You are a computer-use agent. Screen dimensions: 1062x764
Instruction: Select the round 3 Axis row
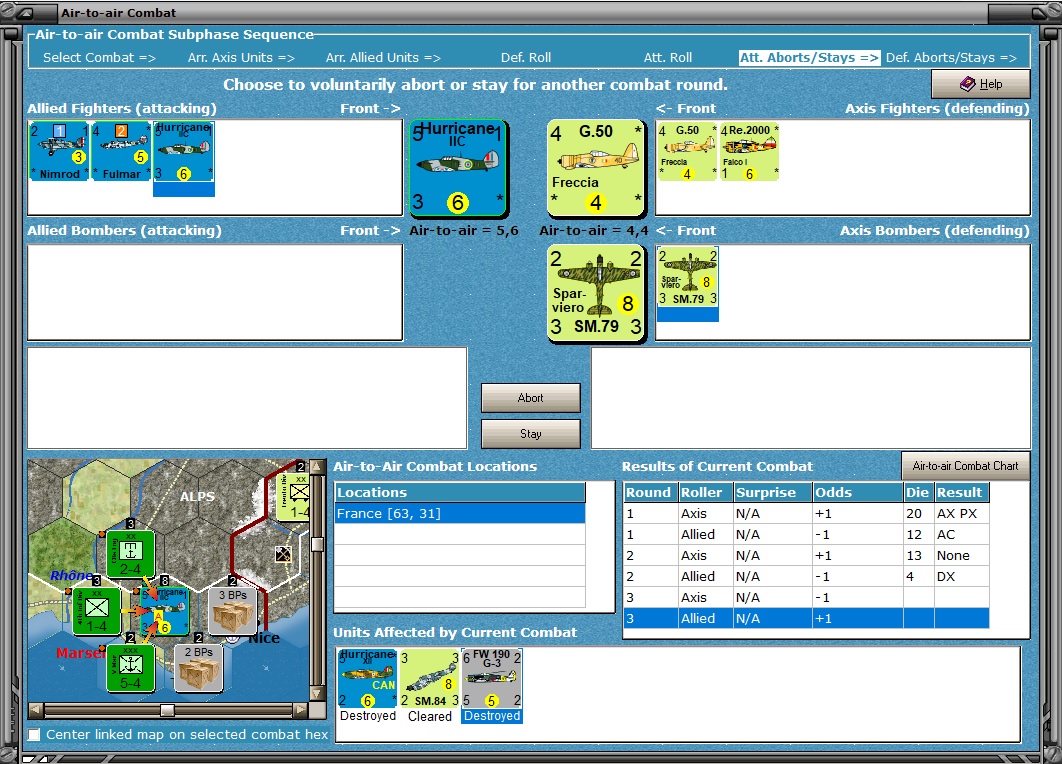(806, 597)
